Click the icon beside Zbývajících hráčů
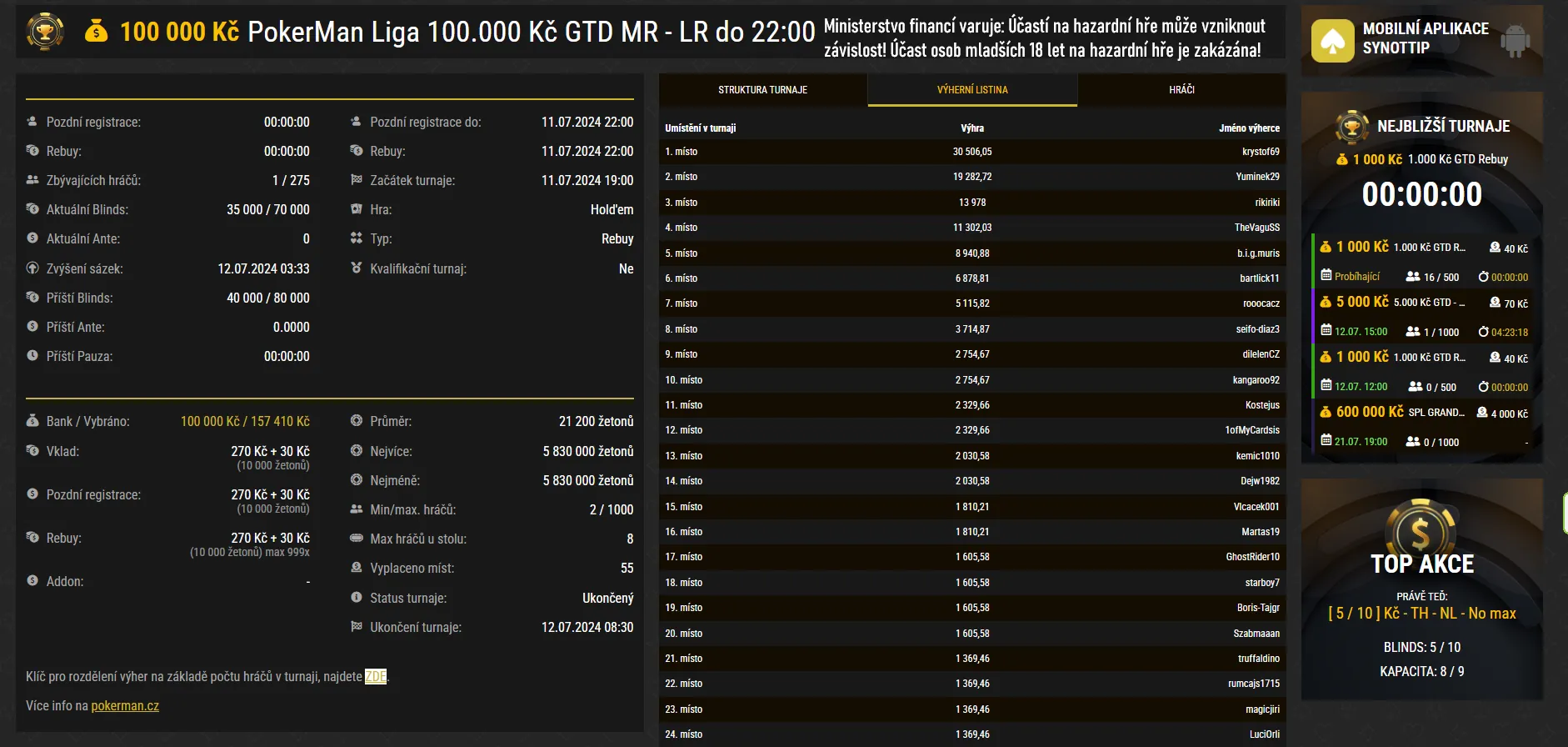This screenshot has width=1568, height=747. 32,180
